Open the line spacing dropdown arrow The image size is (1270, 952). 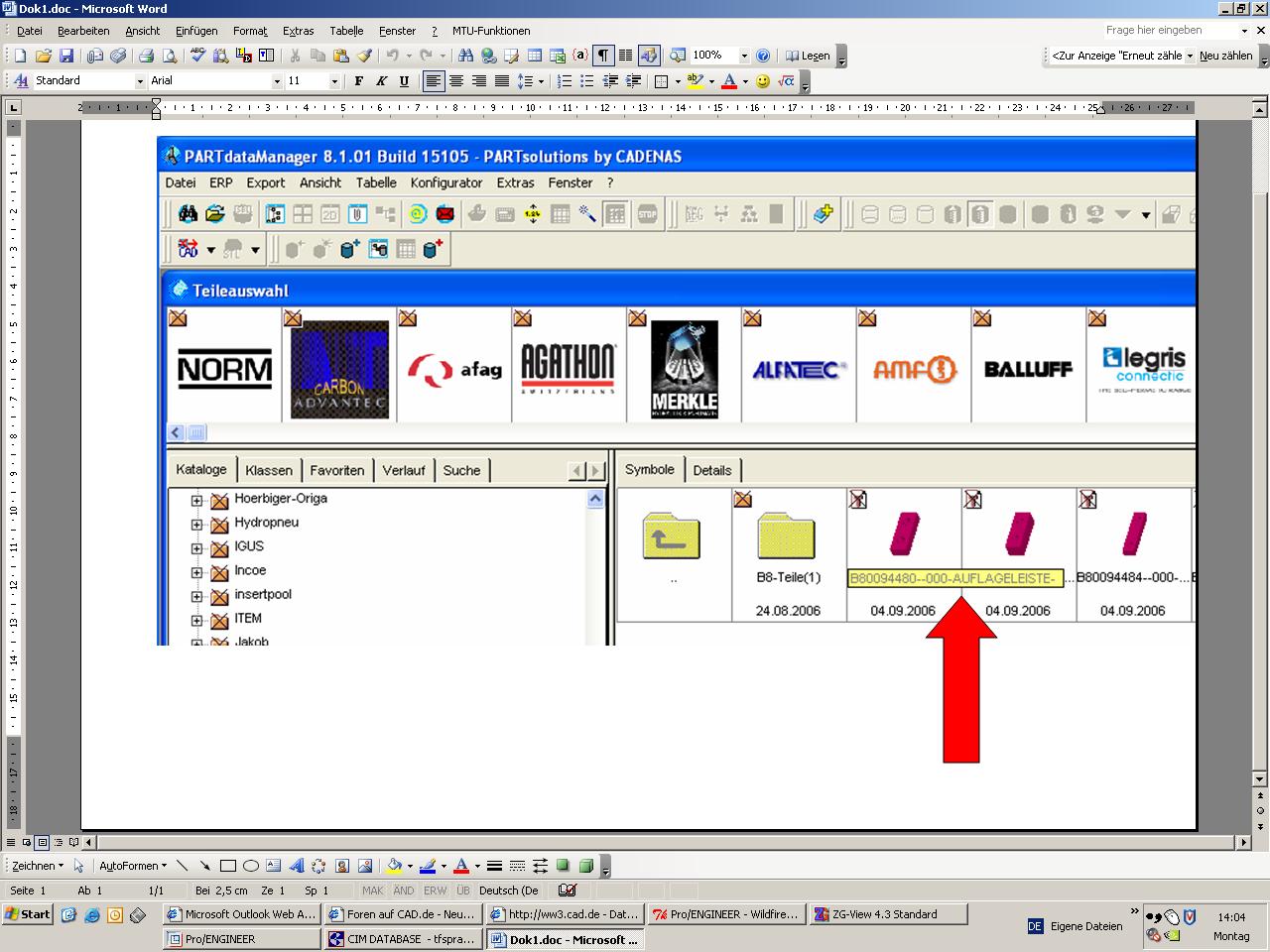click(x=540, y=81)
